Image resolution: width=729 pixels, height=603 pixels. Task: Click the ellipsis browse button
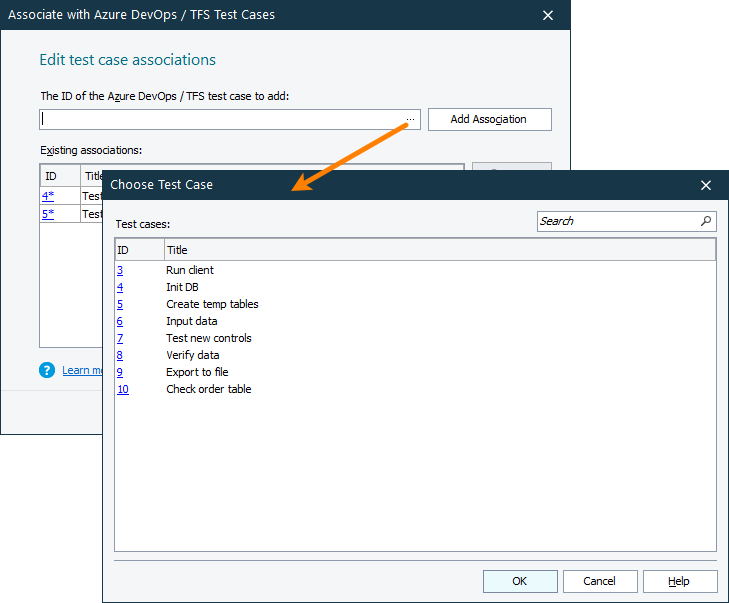411,120
